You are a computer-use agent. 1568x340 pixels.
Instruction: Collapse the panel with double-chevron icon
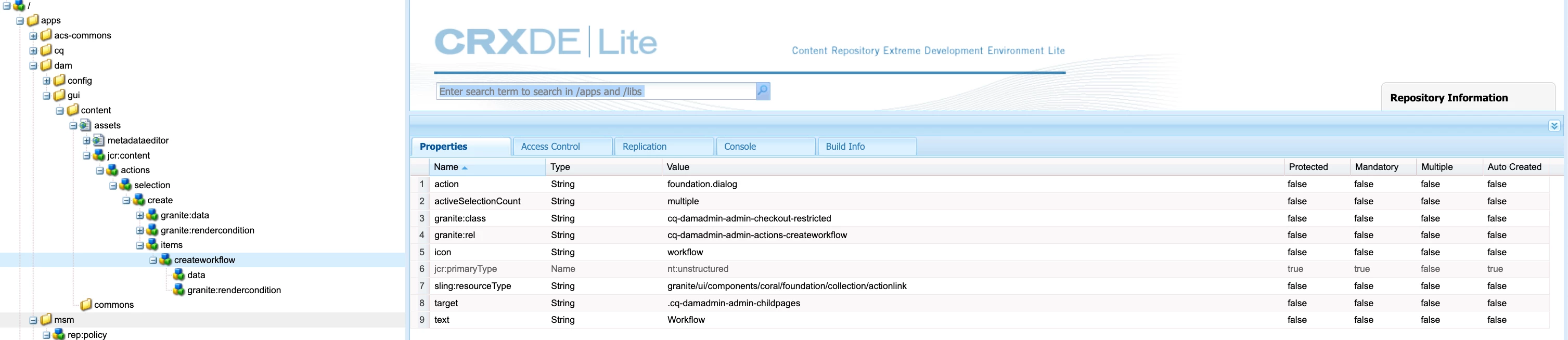point(1554,126)
